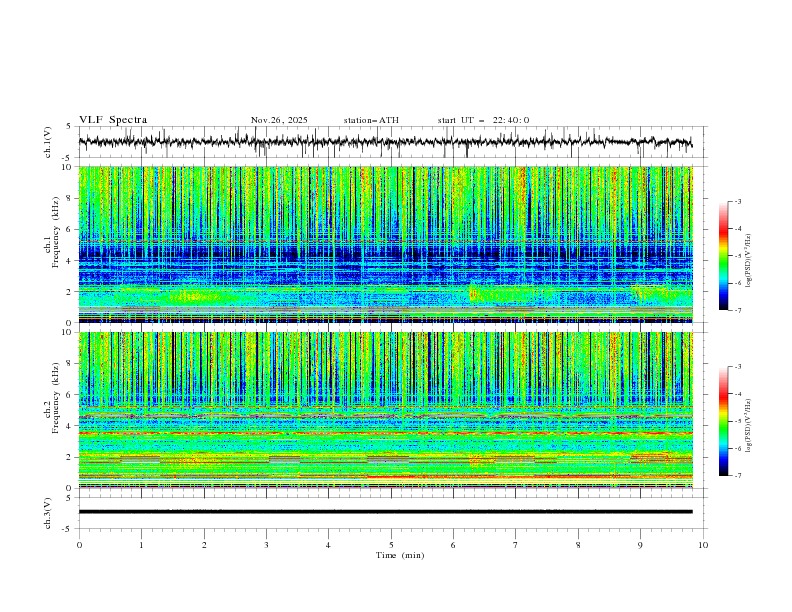792x612 pixels.
Task: Click the time axis tick label "0"
Action: point(79,545)
